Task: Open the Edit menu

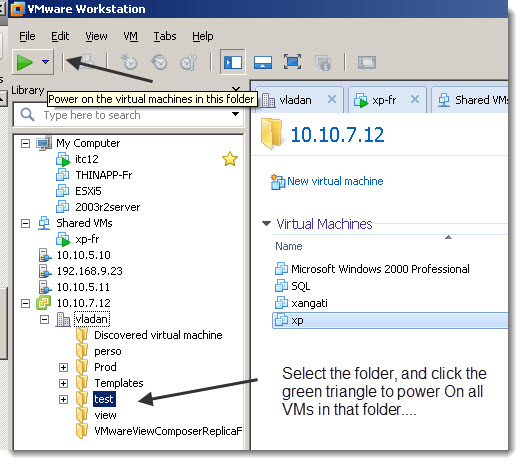Action: pos(60,36)
